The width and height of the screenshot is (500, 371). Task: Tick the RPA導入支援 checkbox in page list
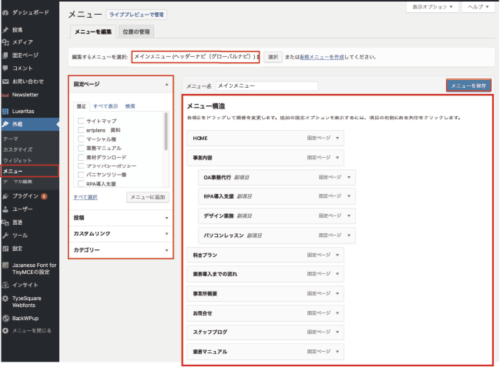pos(81,184)
